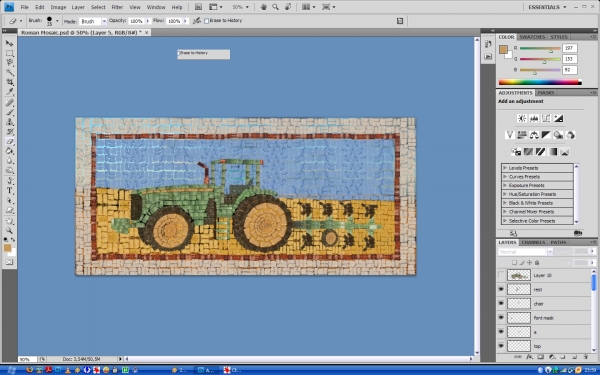600x375 pixels.
Task: Hide the 'top' layer
Action: 501,346
